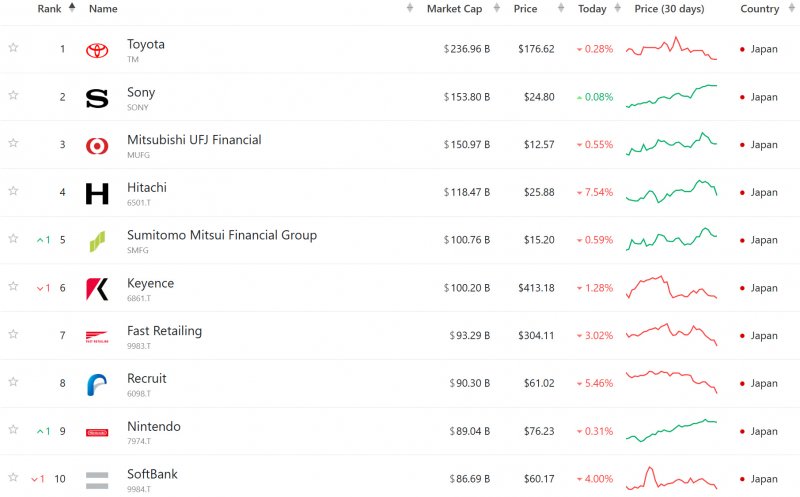800x497 pixels.
Task: Click the Keyence K logo icon
Action: [x=97, y=289]
